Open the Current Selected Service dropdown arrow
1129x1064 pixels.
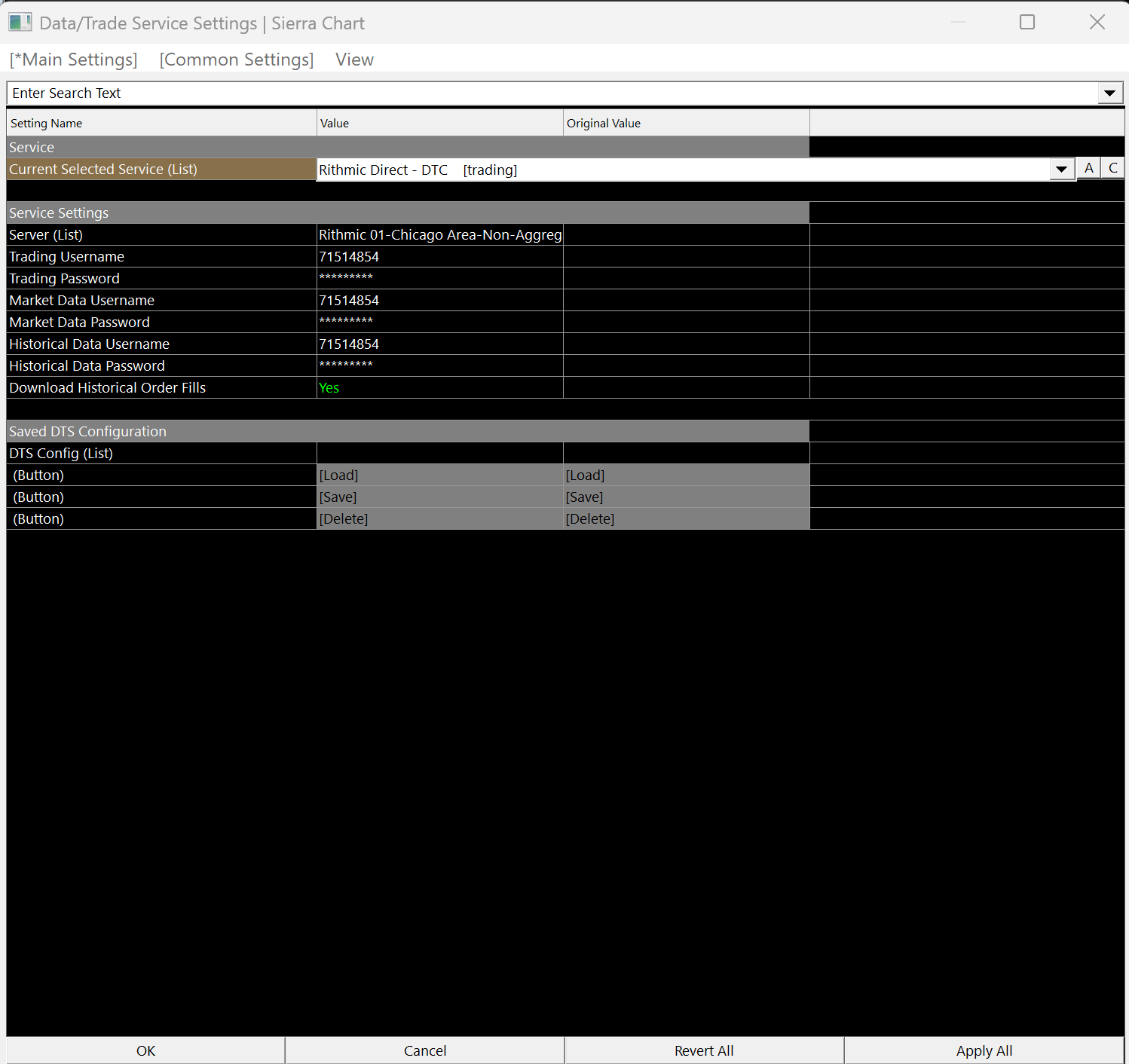tap(1062, 170)
